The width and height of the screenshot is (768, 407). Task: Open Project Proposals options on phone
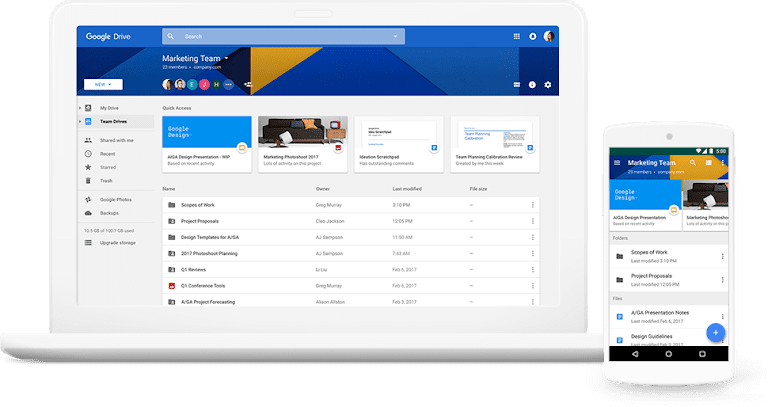(x=722, y=280)
